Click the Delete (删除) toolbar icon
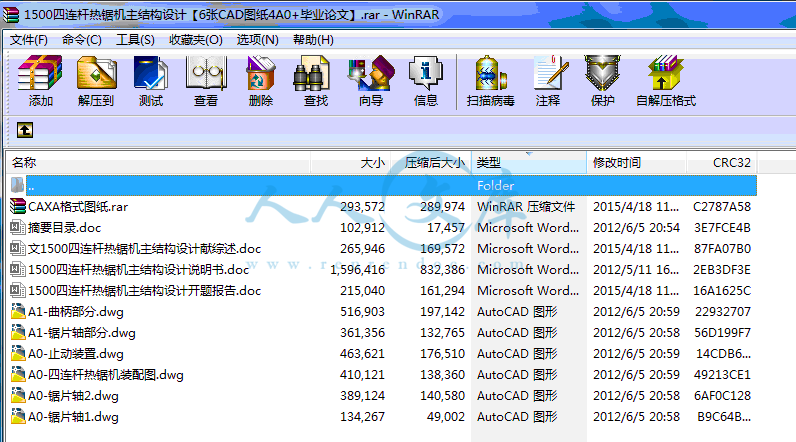The image size is (796, 442). 260,74
